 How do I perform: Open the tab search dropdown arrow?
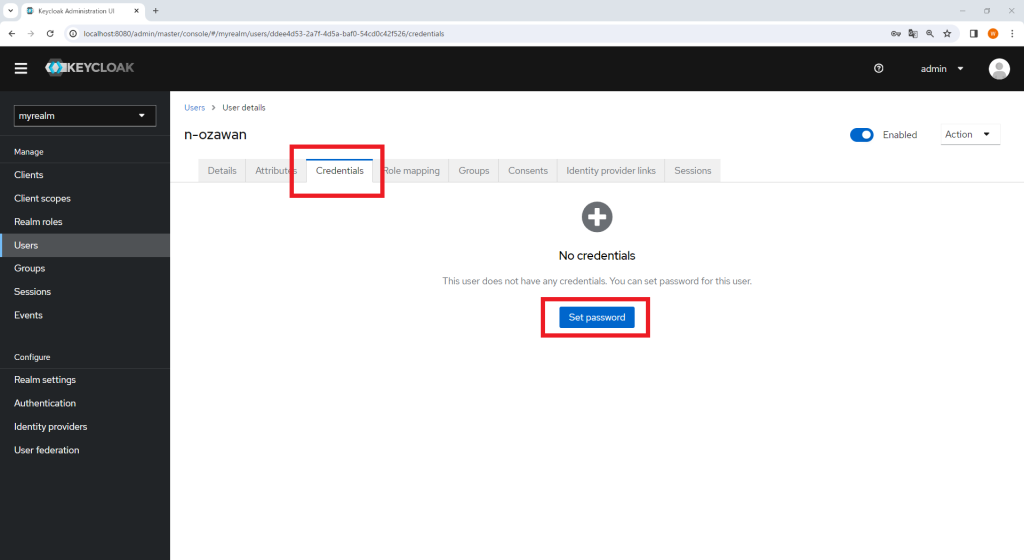tap(10, 10)
